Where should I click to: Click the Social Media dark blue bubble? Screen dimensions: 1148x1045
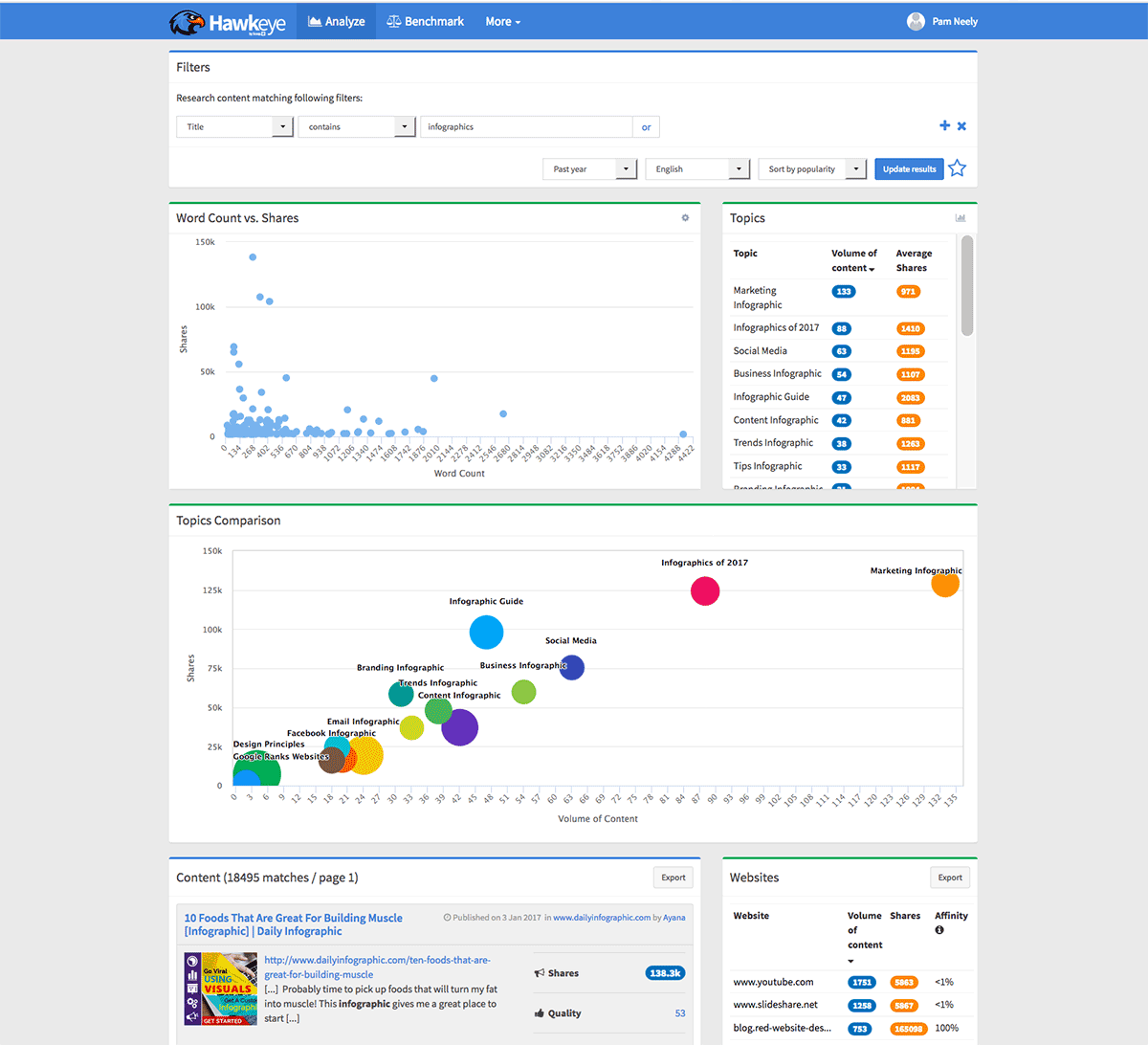point(571,667)
